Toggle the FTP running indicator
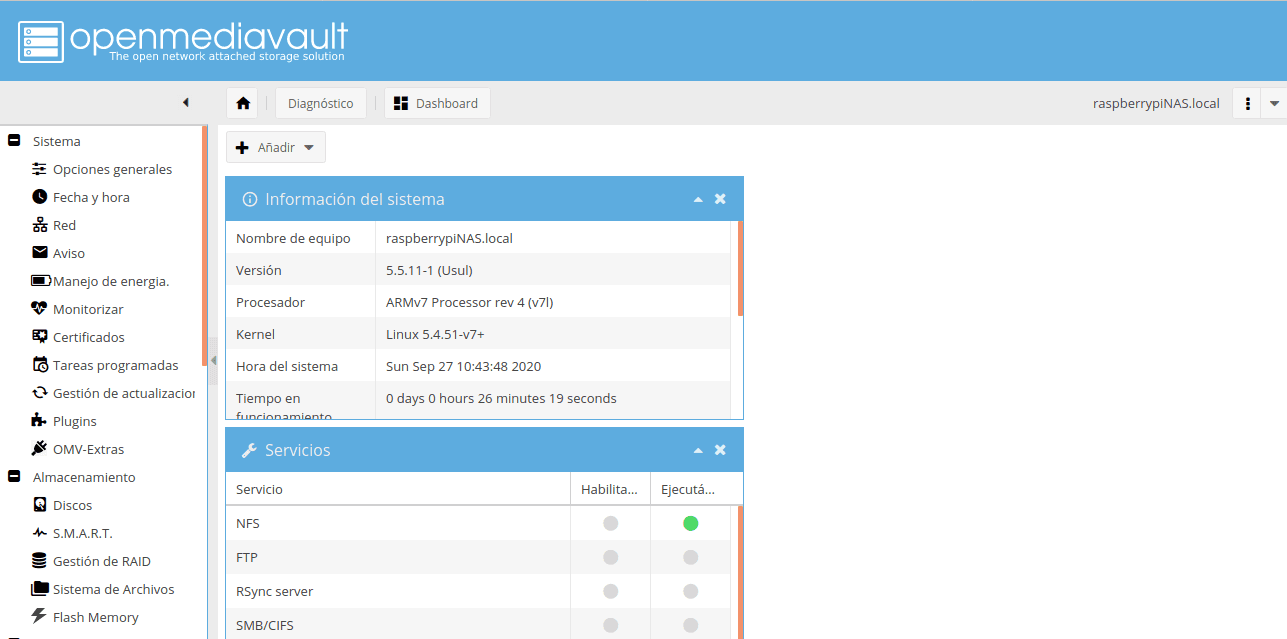 click(690, 556)
